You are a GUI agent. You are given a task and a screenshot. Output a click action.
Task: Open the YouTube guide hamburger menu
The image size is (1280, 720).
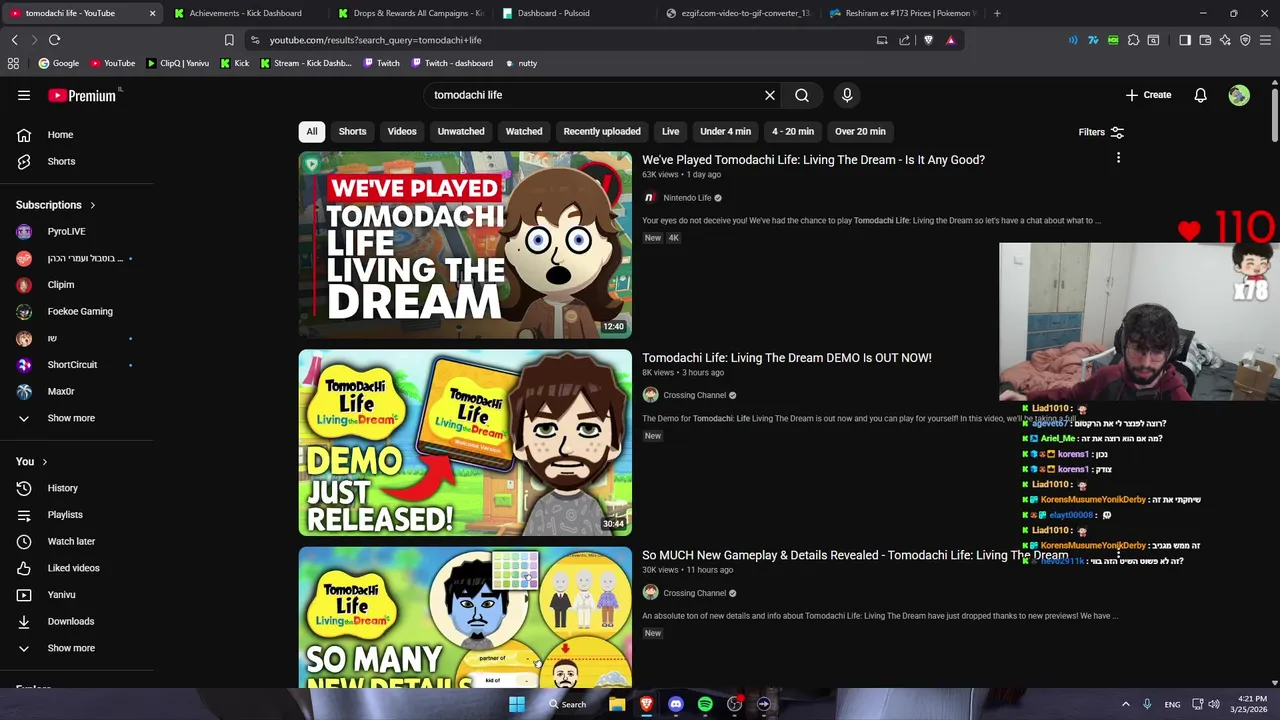[x=24, y=95]
